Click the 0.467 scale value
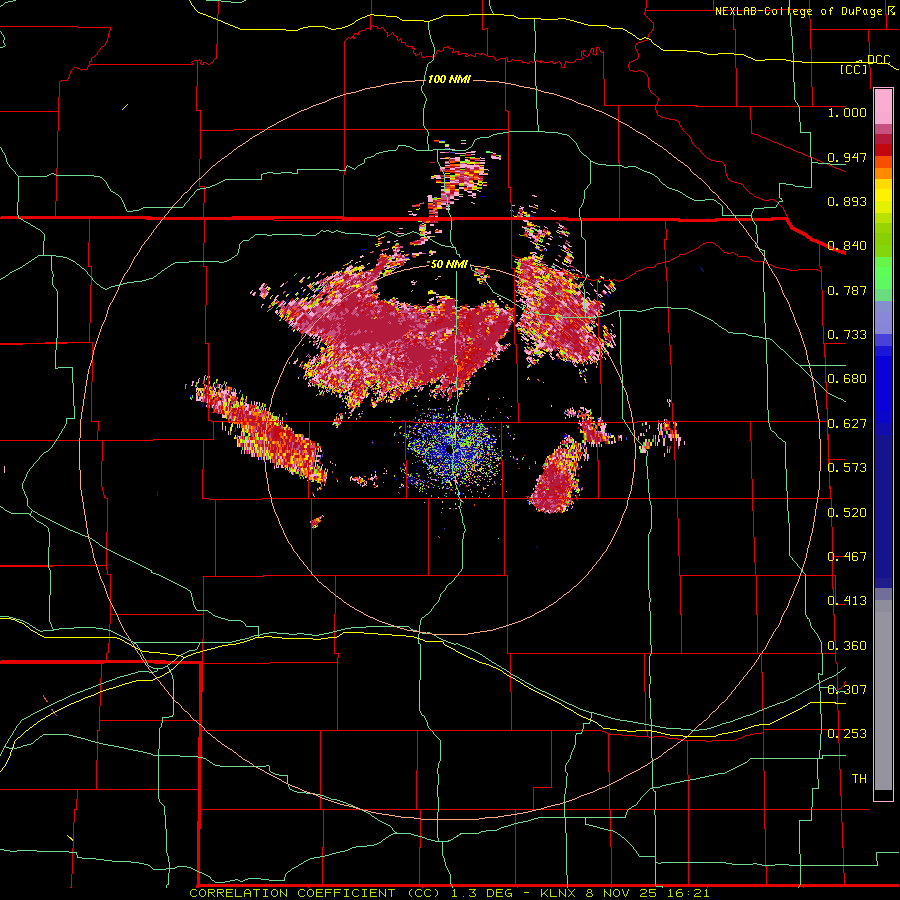The height and width of the screenshot is (900, 900). click(x=847, y=557)
